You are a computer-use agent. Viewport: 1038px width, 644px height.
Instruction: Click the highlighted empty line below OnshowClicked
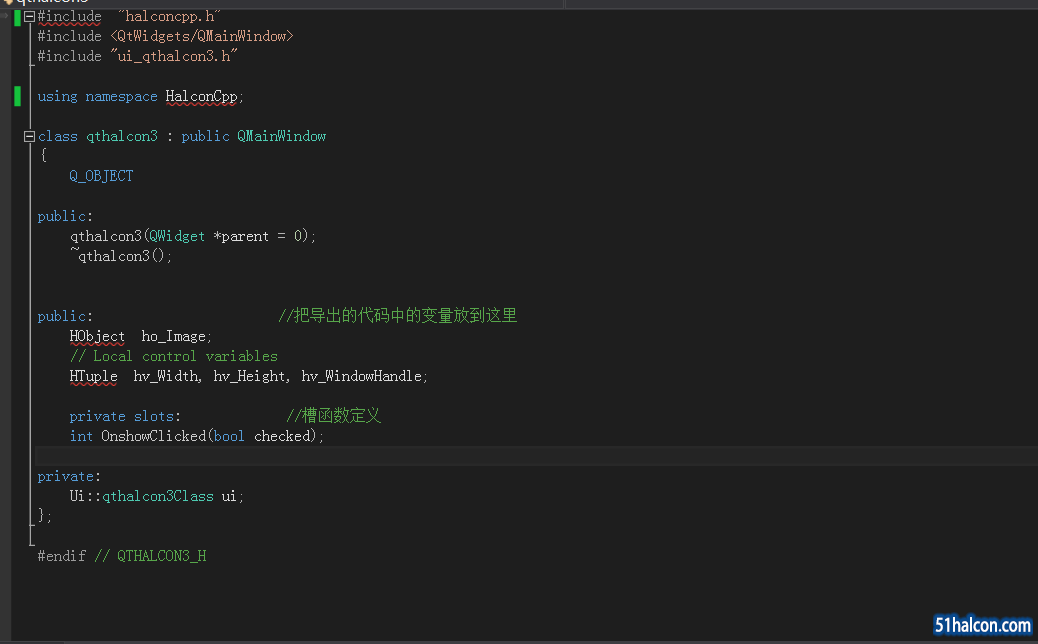pos(536,456)
